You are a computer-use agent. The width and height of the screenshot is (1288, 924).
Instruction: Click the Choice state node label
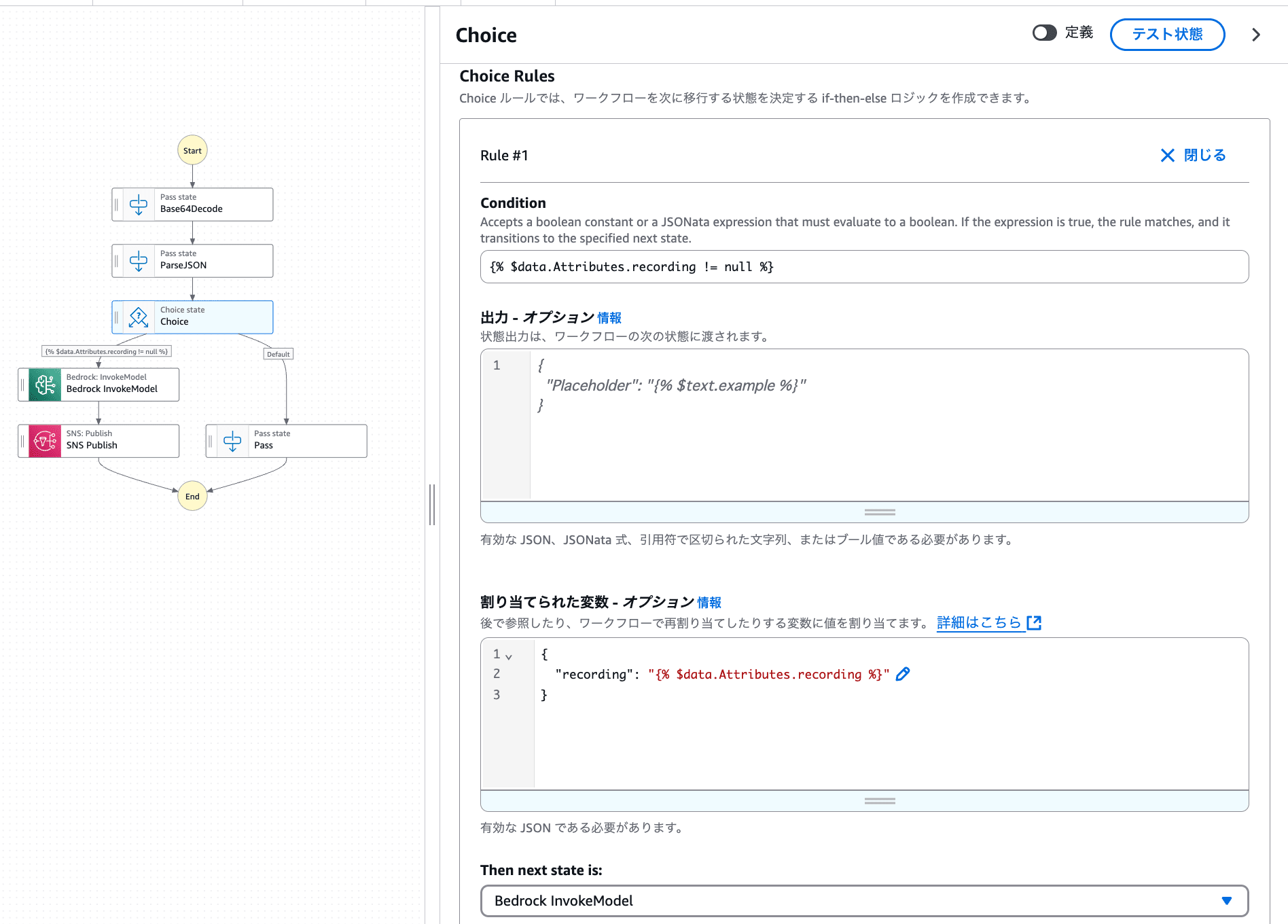click(x=175, y=321)
